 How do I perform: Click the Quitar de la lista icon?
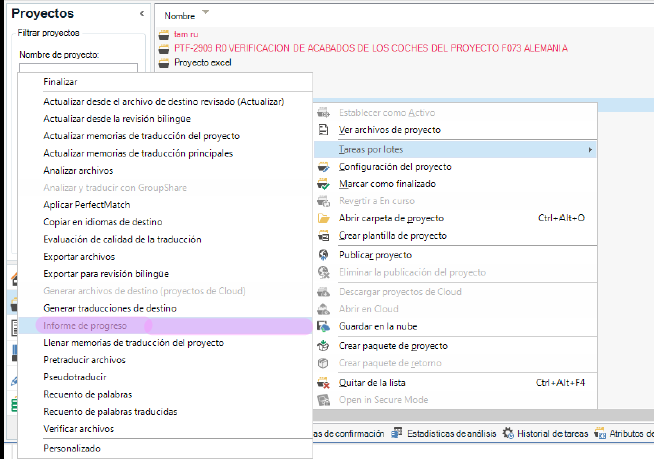(x=323, y=383)
